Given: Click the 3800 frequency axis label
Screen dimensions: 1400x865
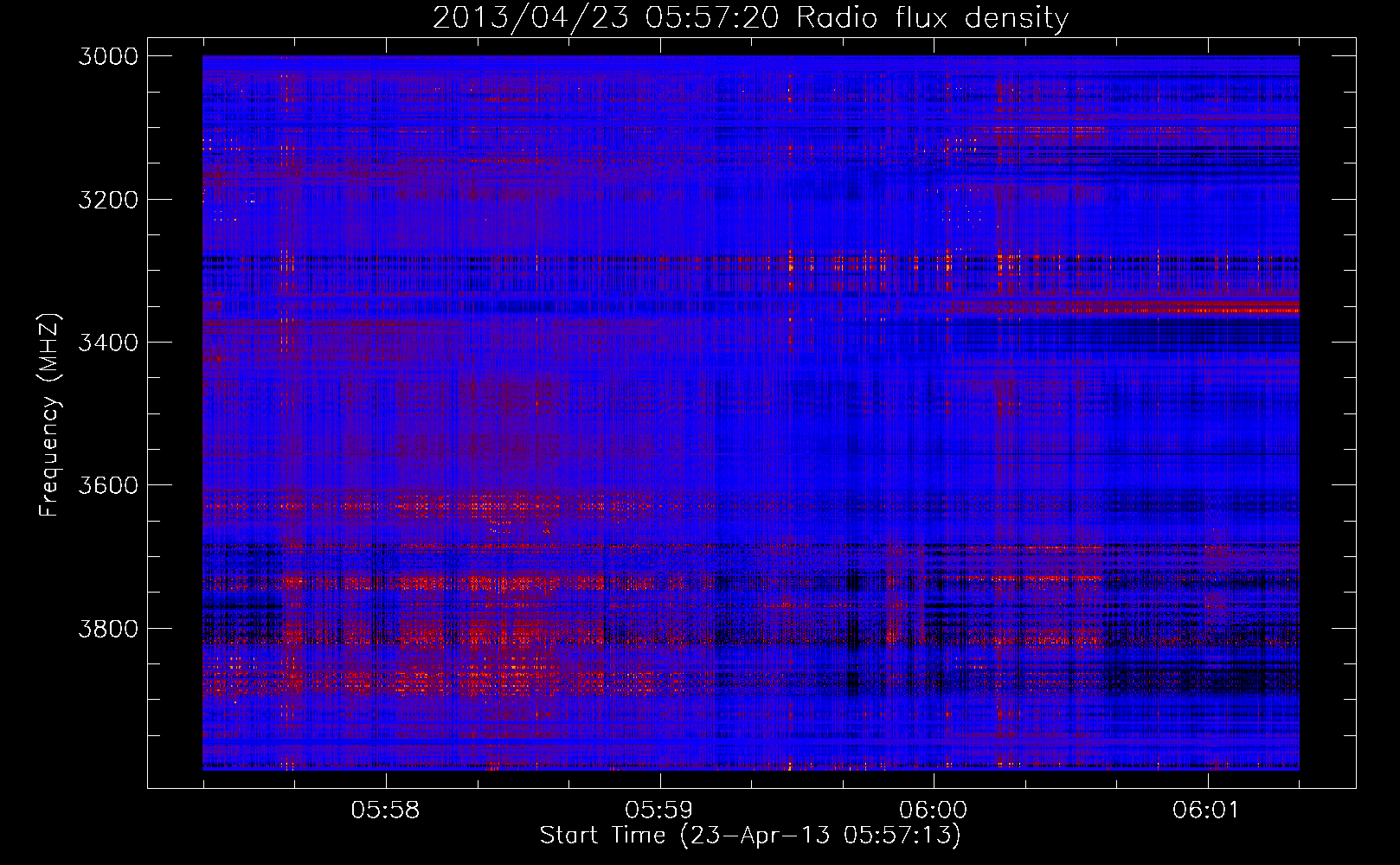Looking at the screenshot, I should [108, 628].
